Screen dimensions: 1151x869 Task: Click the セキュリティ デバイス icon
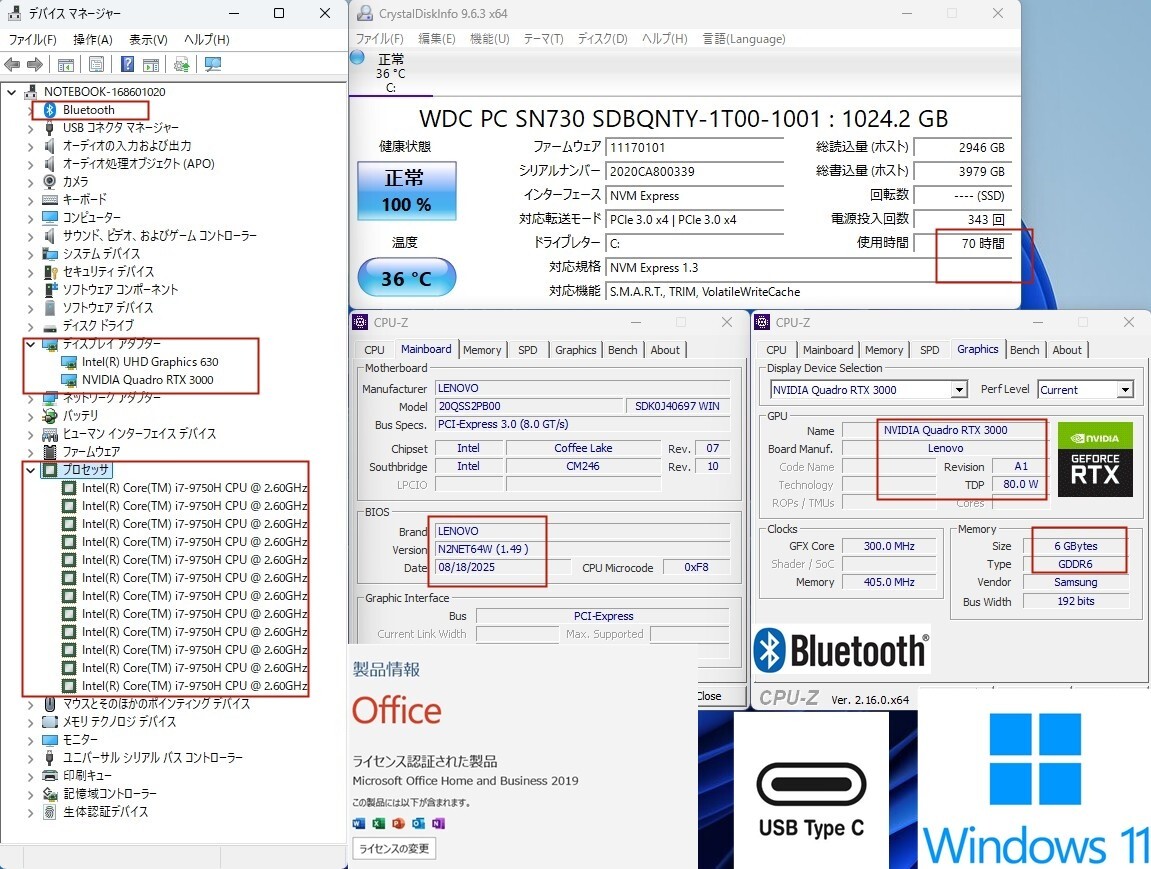pyautogui.click(x=50, y=272)
